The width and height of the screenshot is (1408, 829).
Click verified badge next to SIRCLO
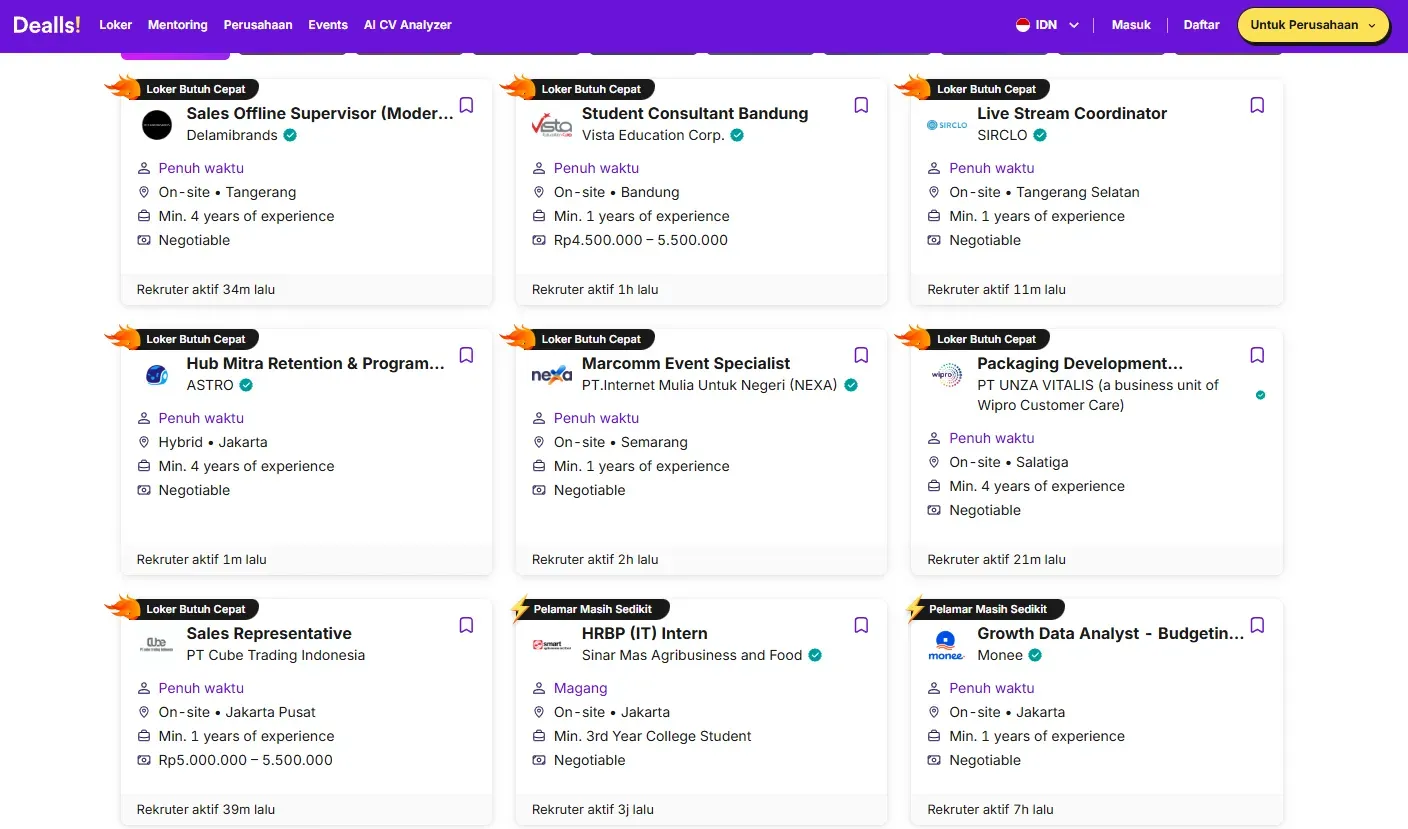point(1040,135)
